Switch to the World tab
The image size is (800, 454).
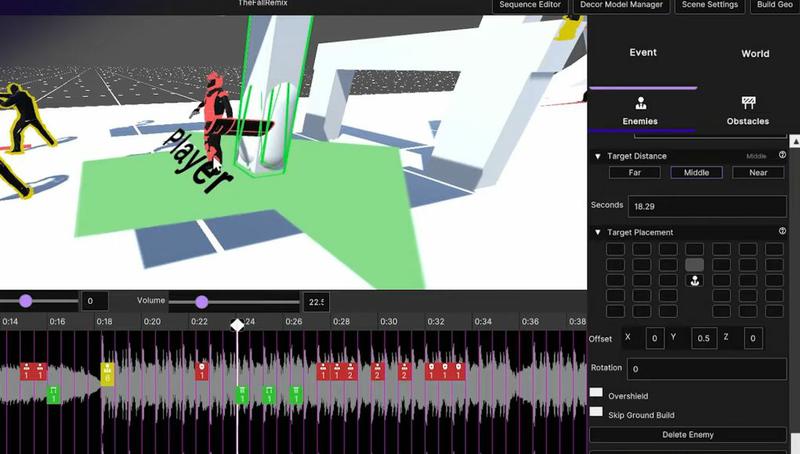point(755,54)
